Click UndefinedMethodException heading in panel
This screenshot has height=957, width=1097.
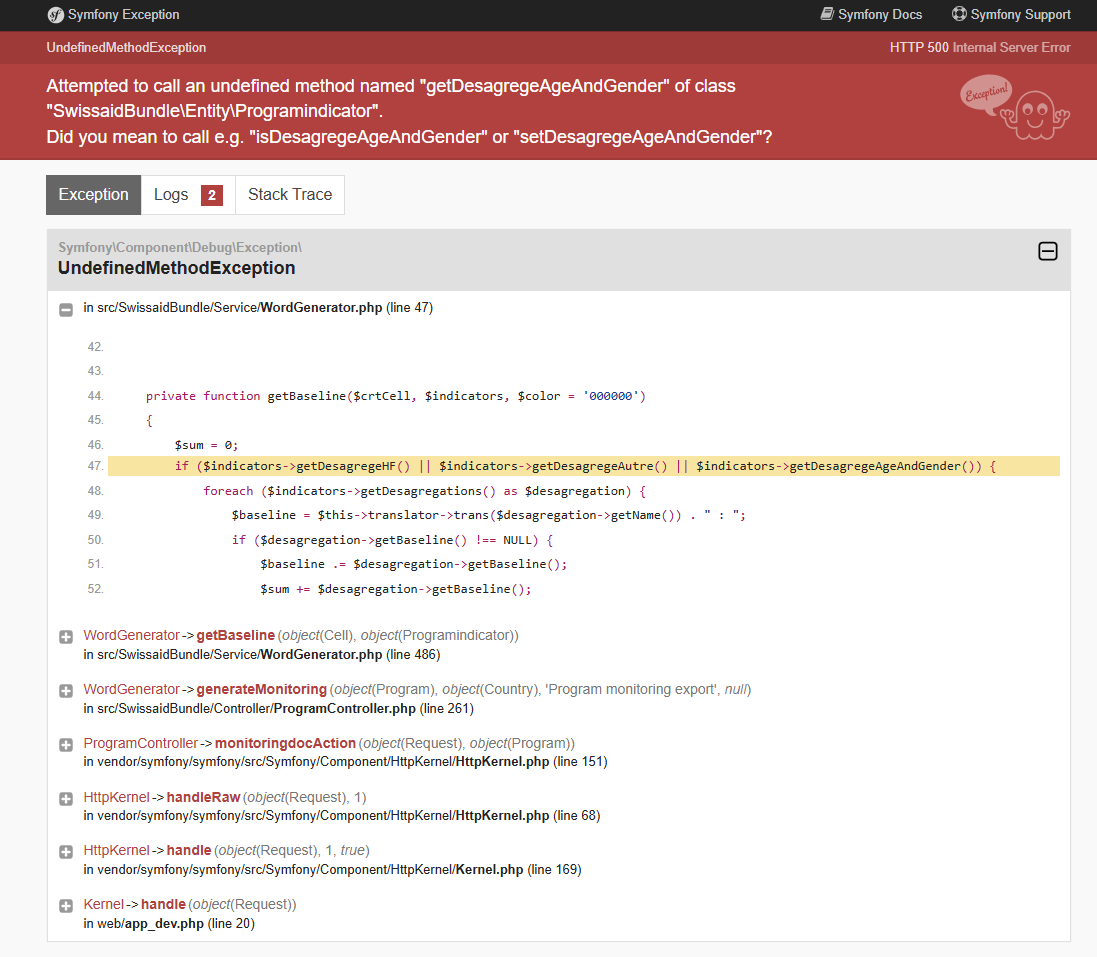tap(176, 268)
